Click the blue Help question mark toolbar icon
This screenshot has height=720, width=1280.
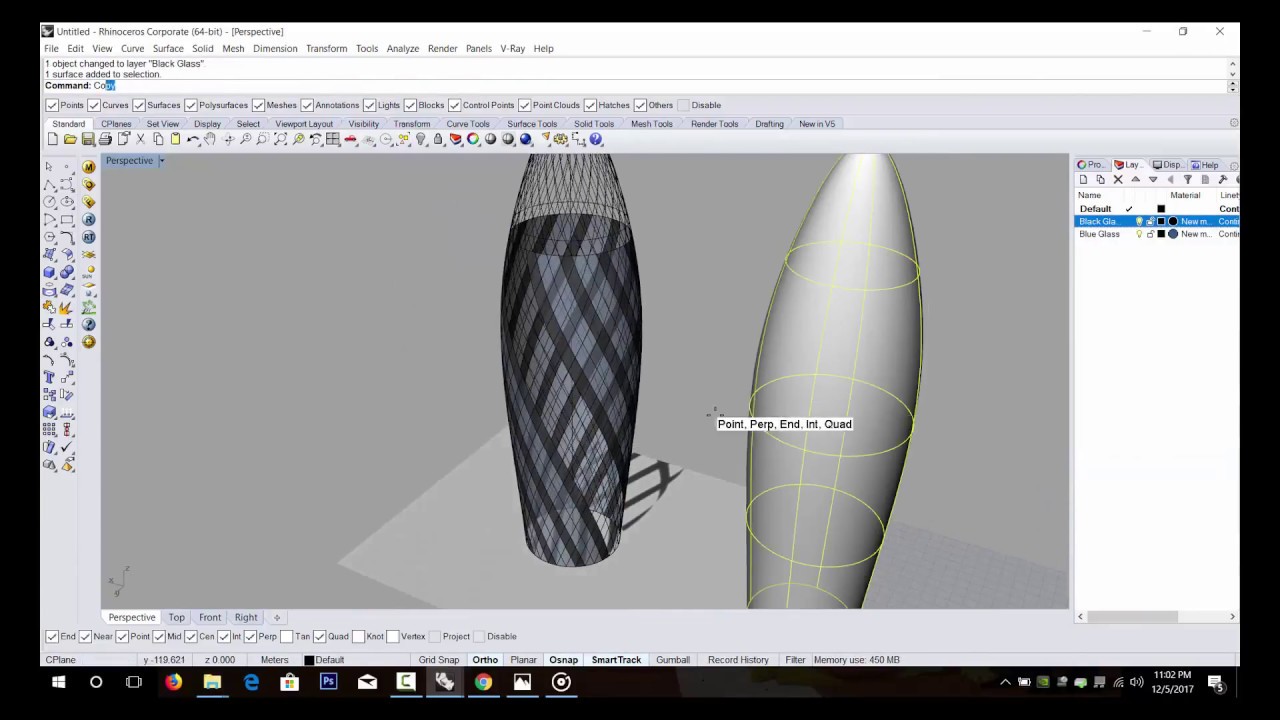coord(596,140)
